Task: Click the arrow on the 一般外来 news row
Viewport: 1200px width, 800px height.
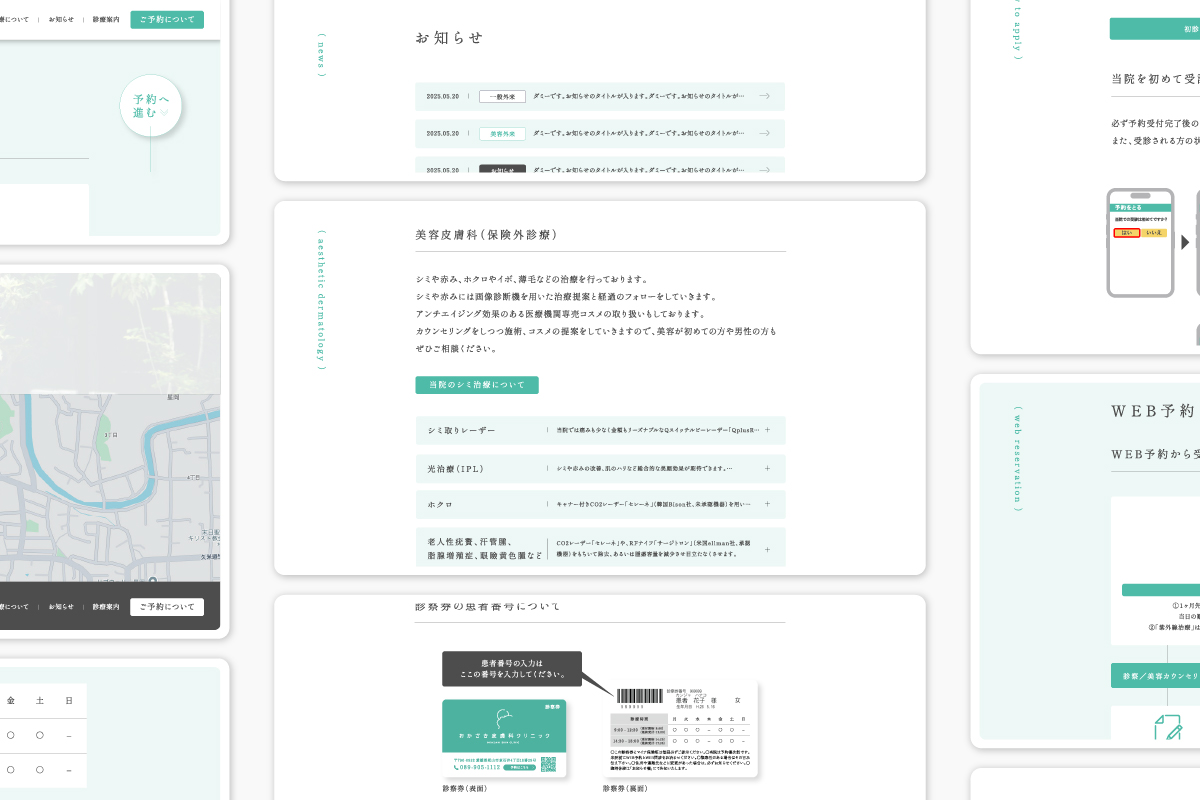Action: tap(764, 96)
